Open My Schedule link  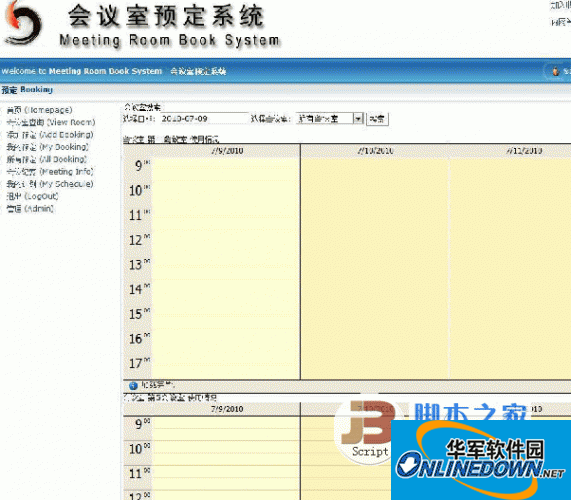pyautogui.click(x=50, y=184)
